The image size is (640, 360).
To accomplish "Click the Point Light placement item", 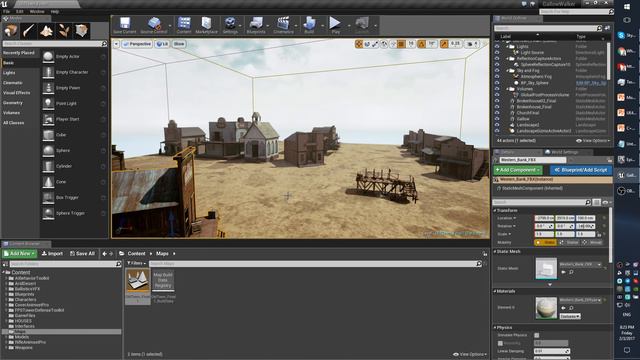I will click(74, 104).
